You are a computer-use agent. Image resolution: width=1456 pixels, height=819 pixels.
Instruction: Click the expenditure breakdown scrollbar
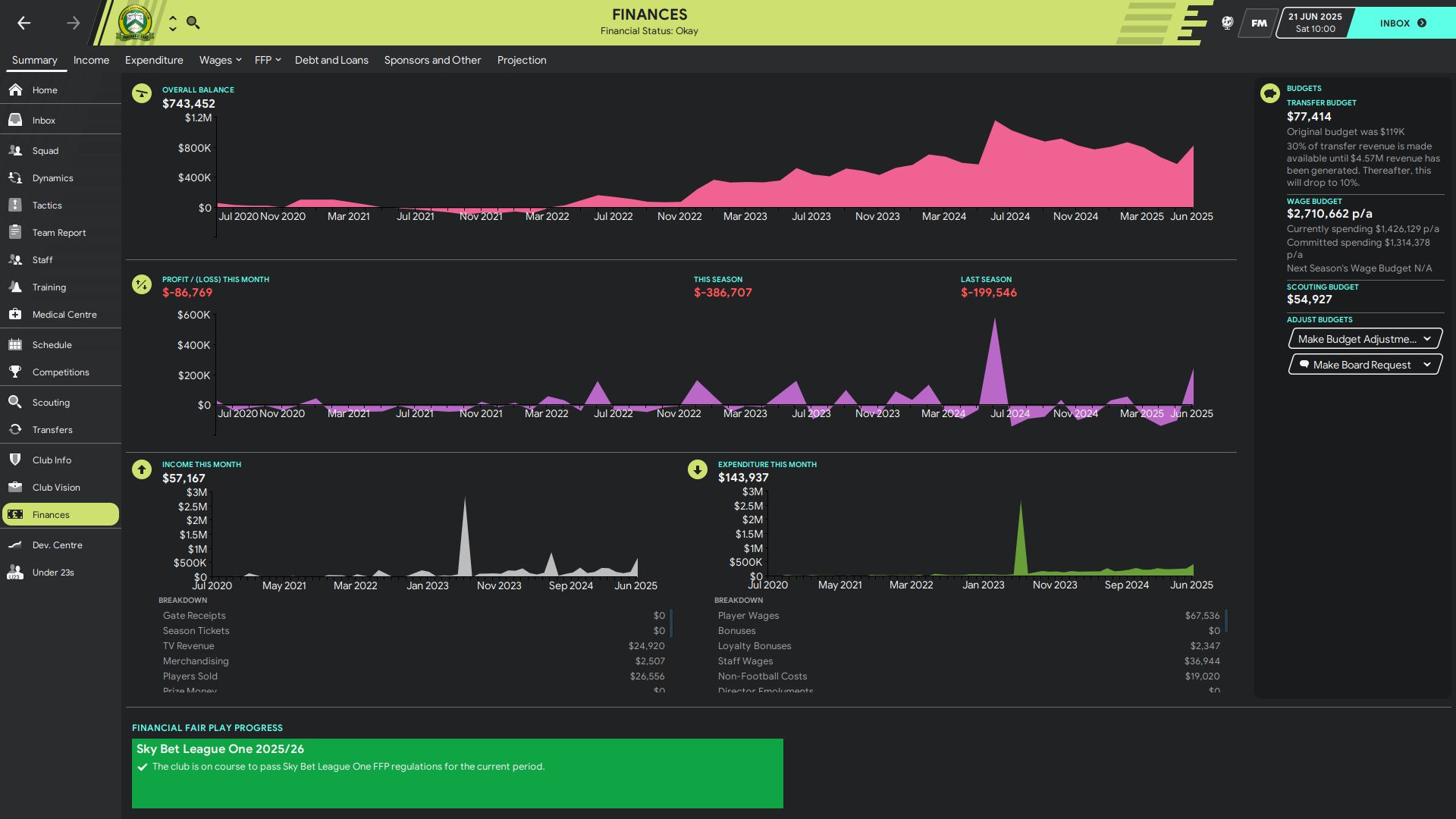1226,620
